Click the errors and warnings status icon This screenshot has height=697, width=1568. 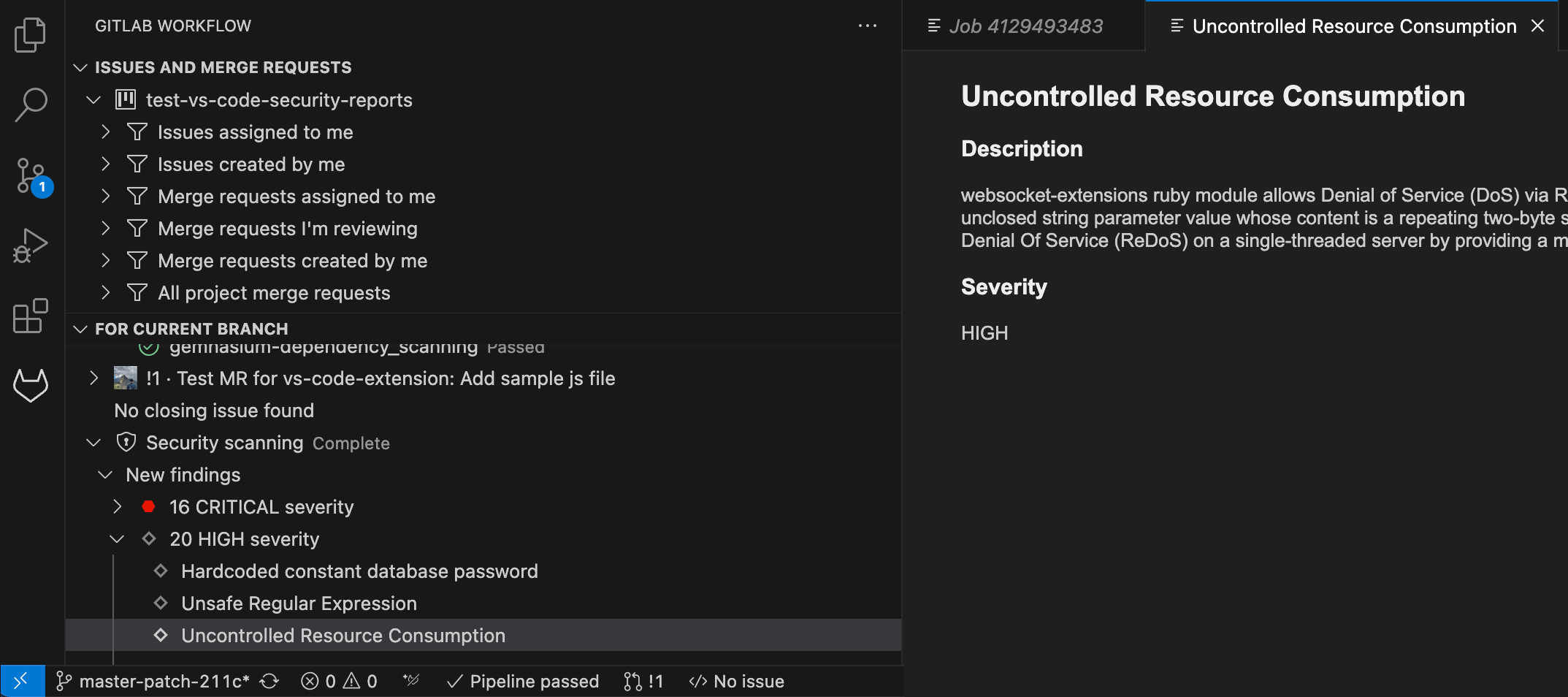pos(339,681)
